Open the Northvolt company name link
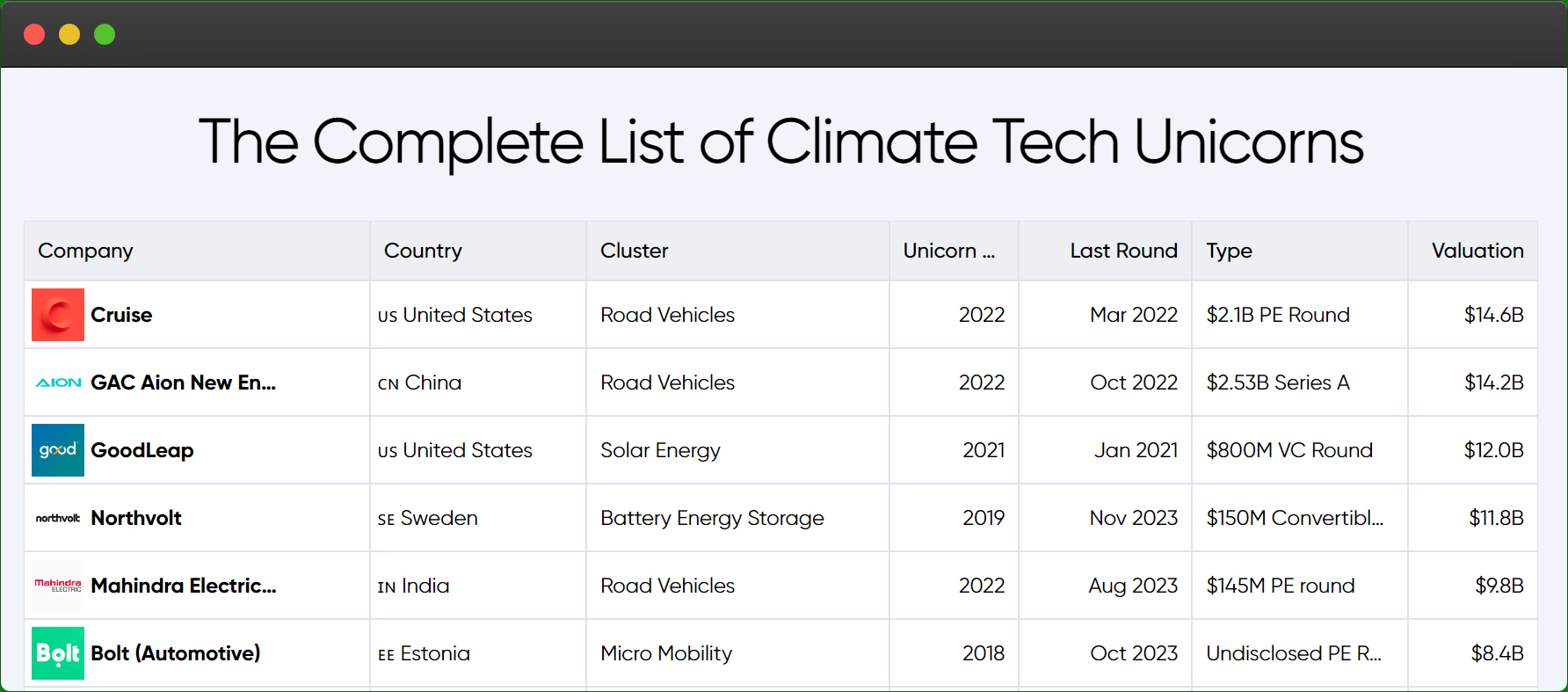This screenshot has height=692, width=1568. point(136,518)
